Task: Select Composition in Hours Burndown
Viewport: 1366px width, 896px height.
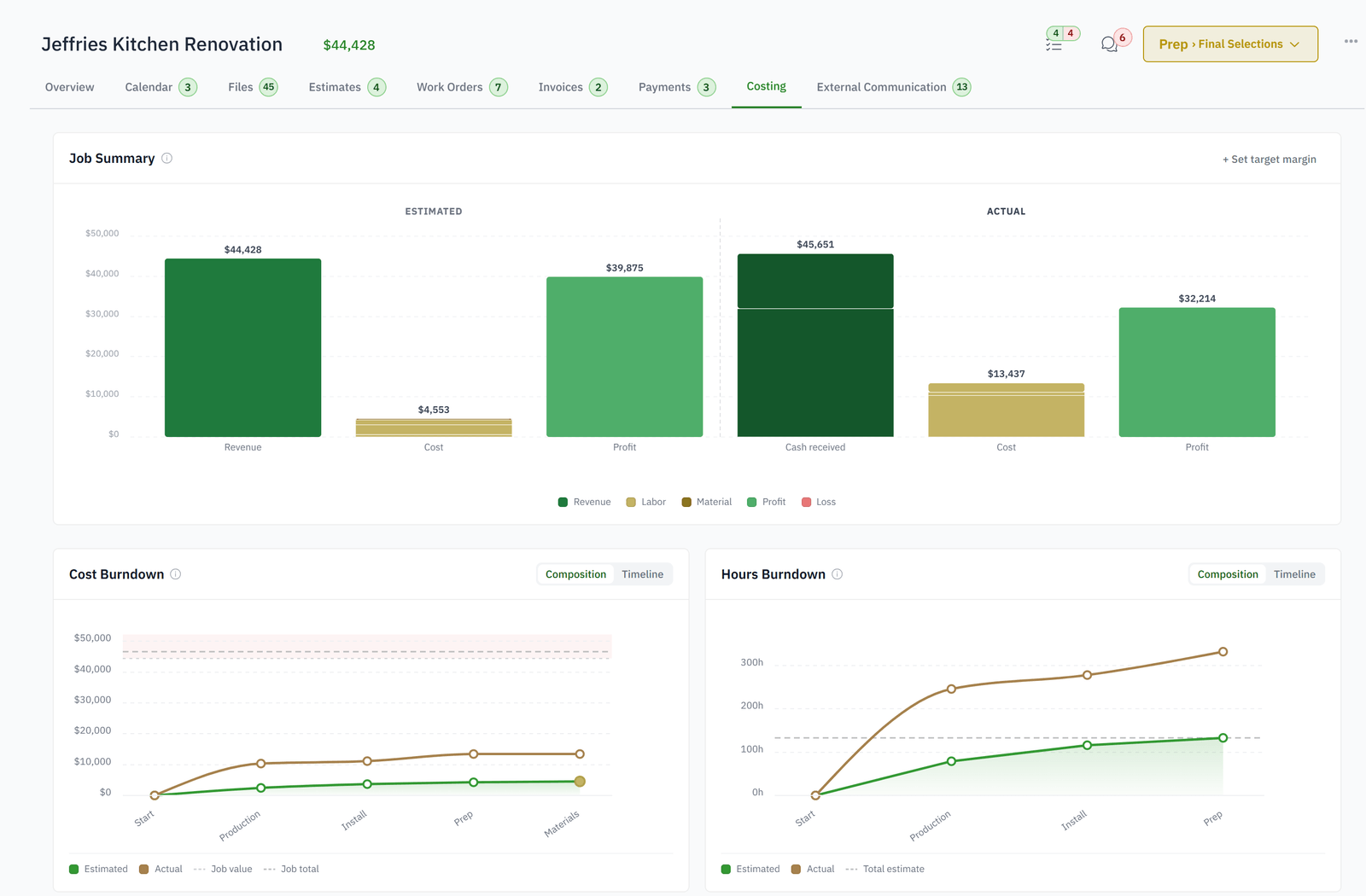Action: [1228, 574]
